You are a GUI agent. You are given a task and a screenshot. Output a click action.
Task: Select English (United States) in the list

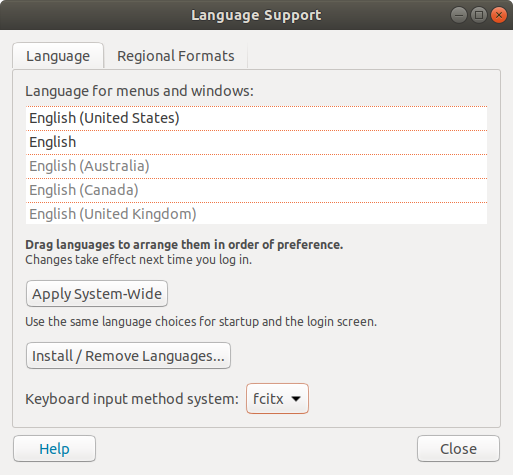[x=256, y=118]
